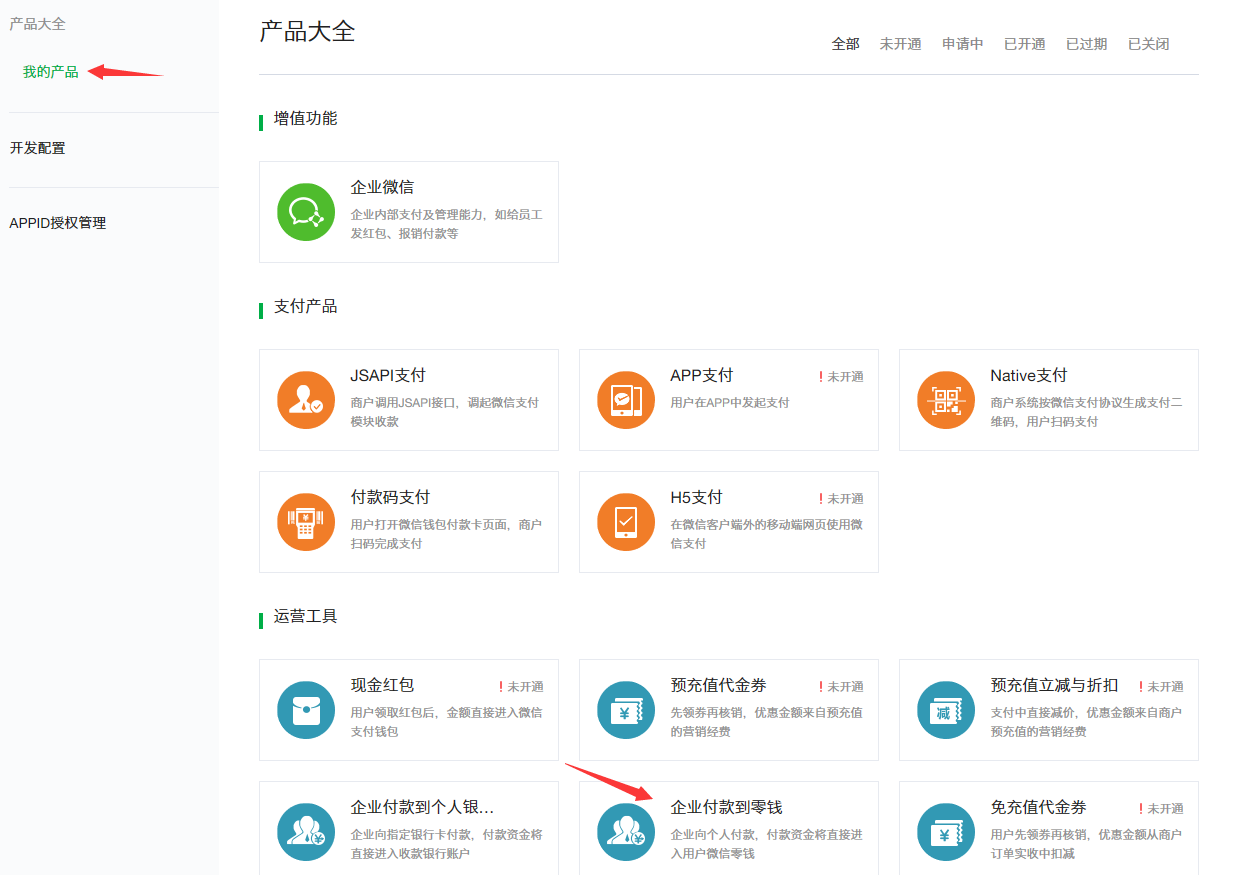1260x875 pixels.
Task: Open the 付款码支付 product title
Action: pyautogui.click(x=390, y=497)
